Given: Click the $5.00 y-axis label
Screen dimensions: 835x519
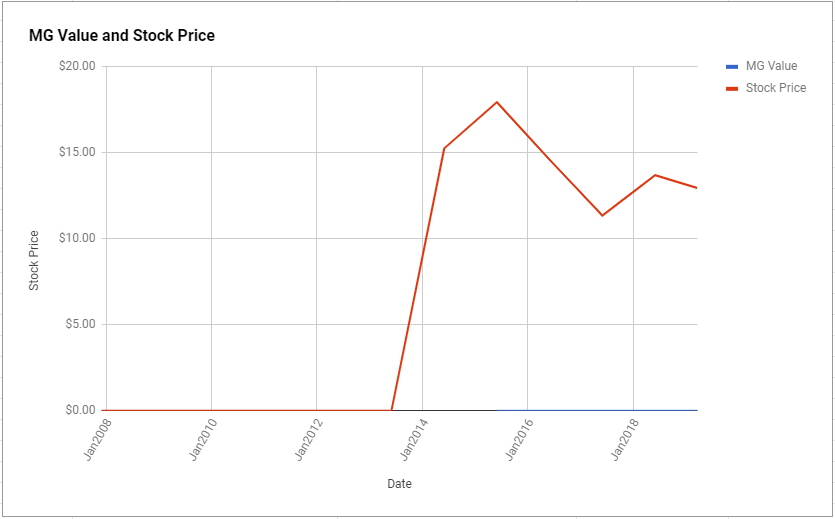Looking at the screenshot, I should 80,324.
